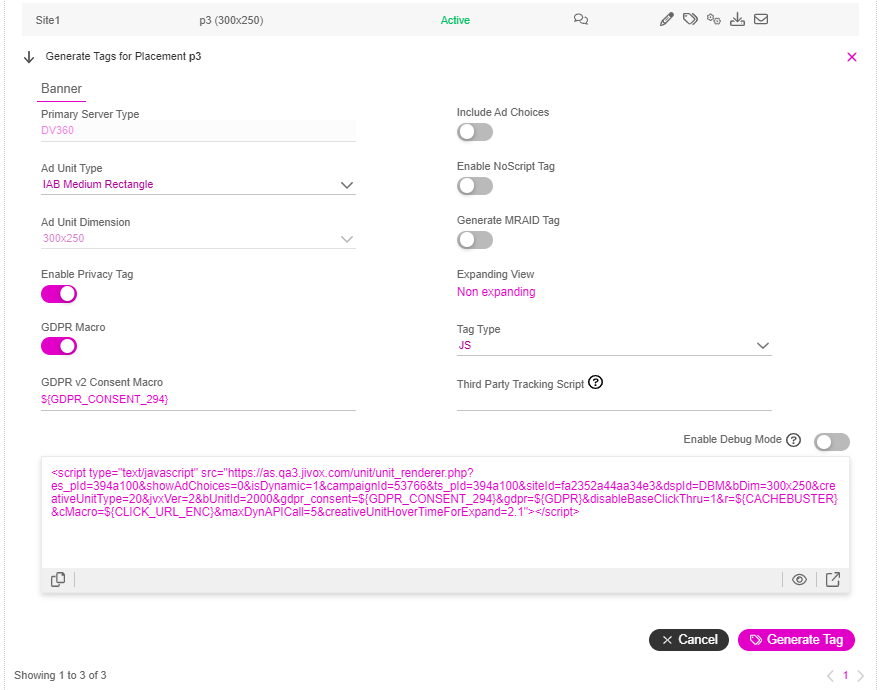Open comments for placement p3
Viewport: 881px width, 690px height.
(580, 20)
